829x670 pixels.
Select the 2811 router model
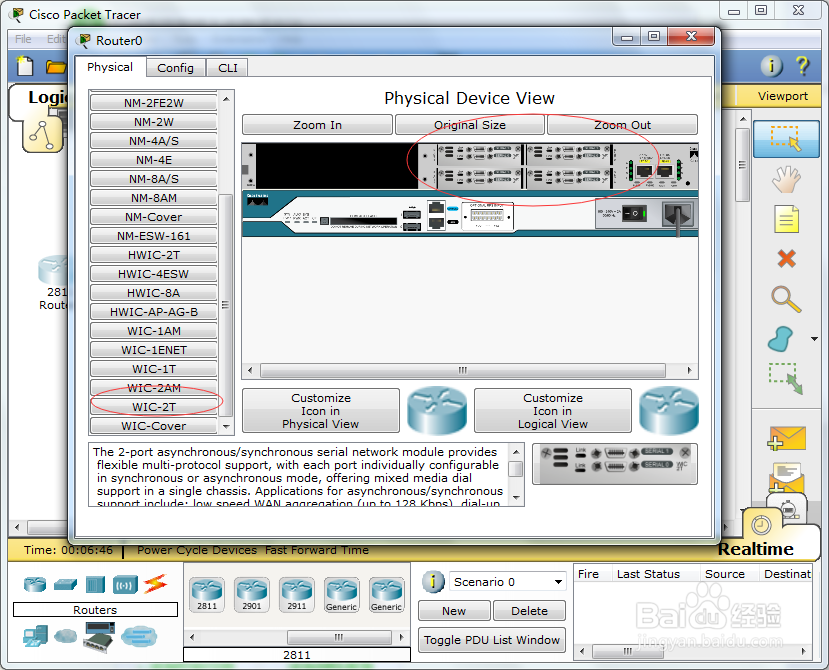click(207, 595)
